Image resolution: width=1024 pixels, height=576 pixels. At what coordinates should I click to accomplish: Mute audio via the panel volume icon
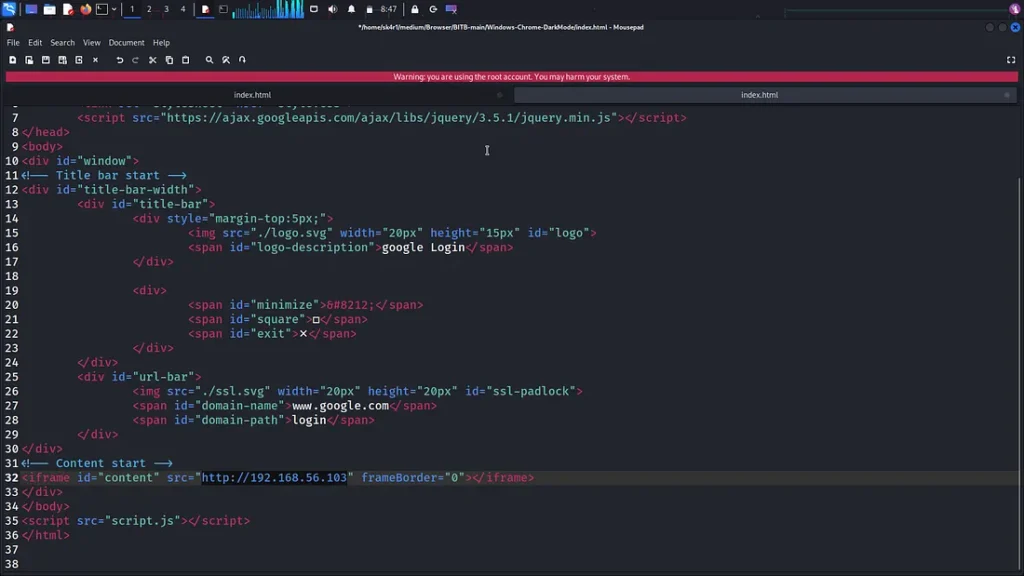pyautogui.click(x=332, y=9)
